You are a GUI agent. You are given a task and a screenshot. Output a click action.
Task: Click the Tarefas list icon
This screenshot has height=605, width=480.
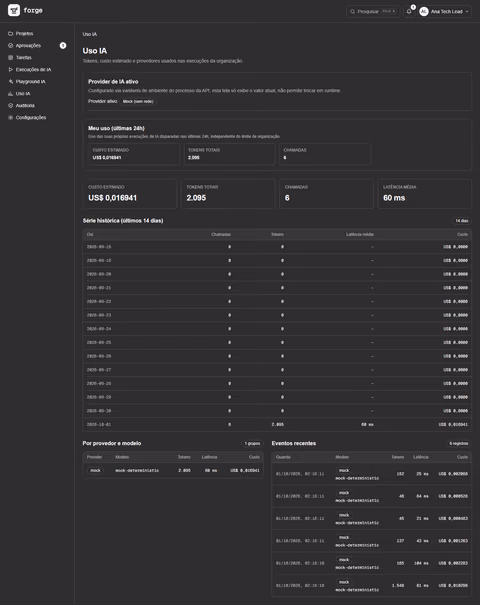coord(10,57)
